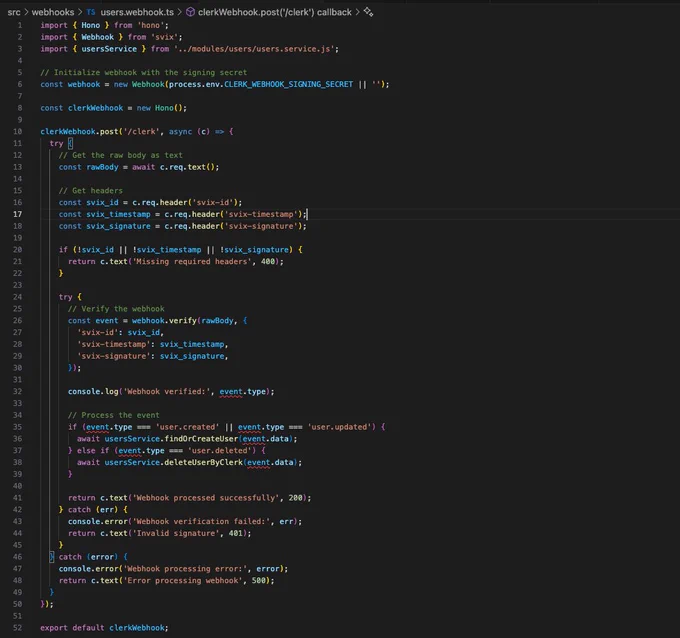The width and height of the screenshot is (680, 638).
Task: Click line number 35 in the gutter
Action: (17, 427)
